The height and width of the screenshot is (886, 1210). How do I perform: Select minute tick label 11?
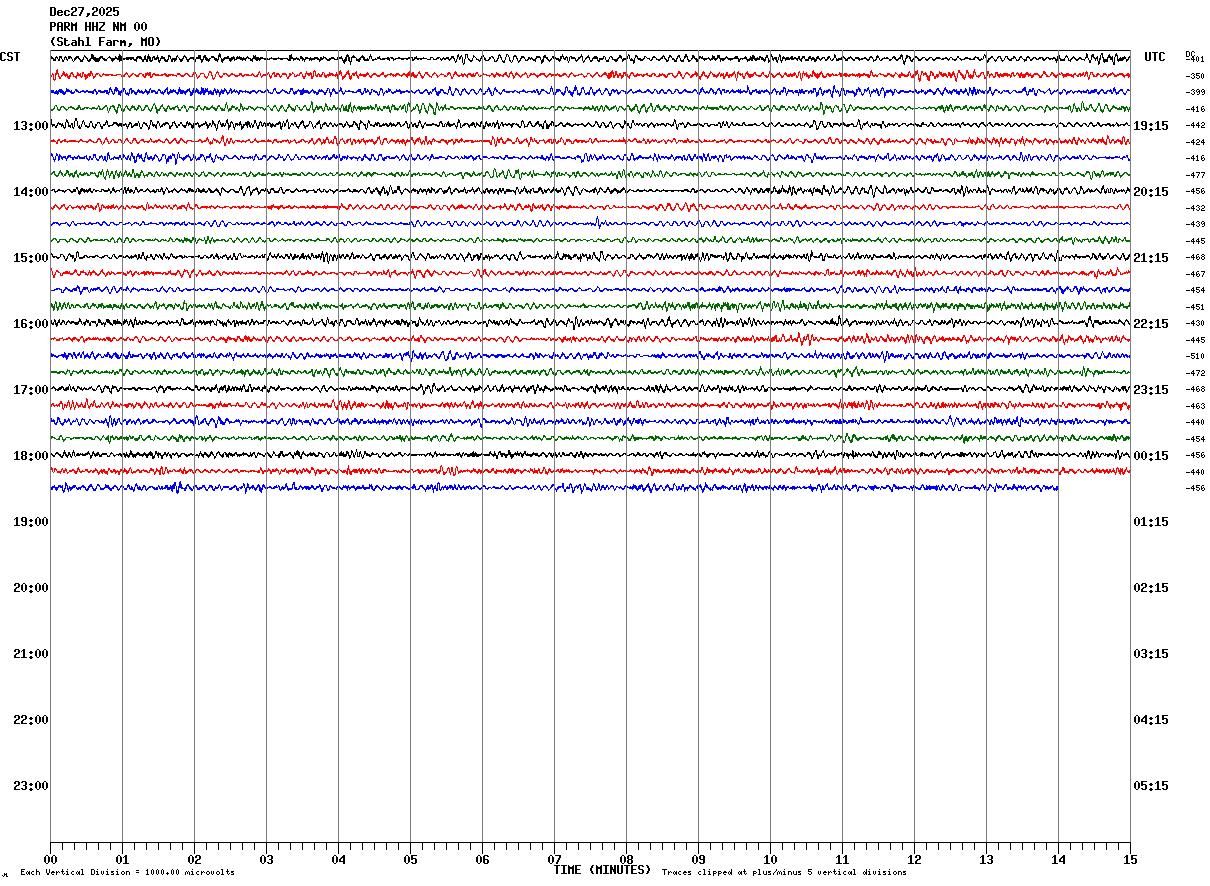[x=842, y=859]
